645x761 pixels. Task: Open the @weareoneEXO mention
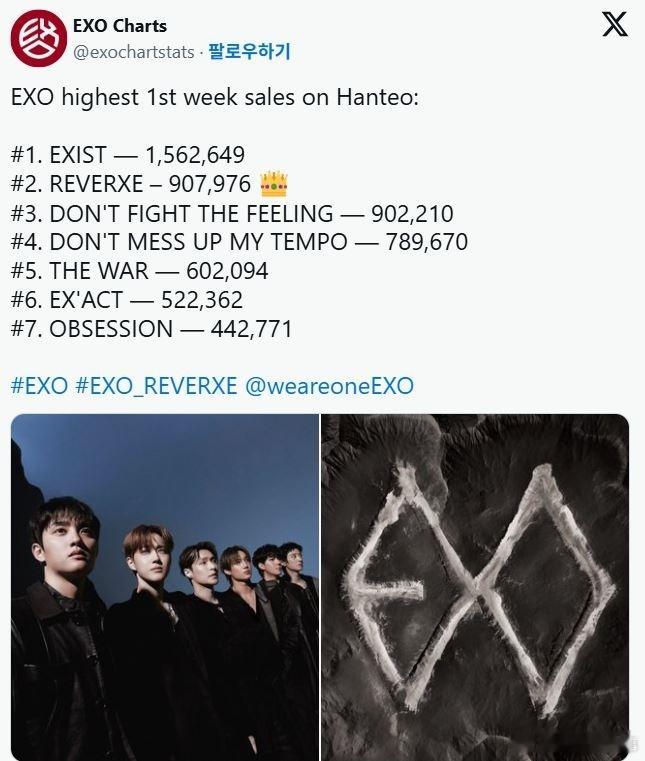point(330,386)
